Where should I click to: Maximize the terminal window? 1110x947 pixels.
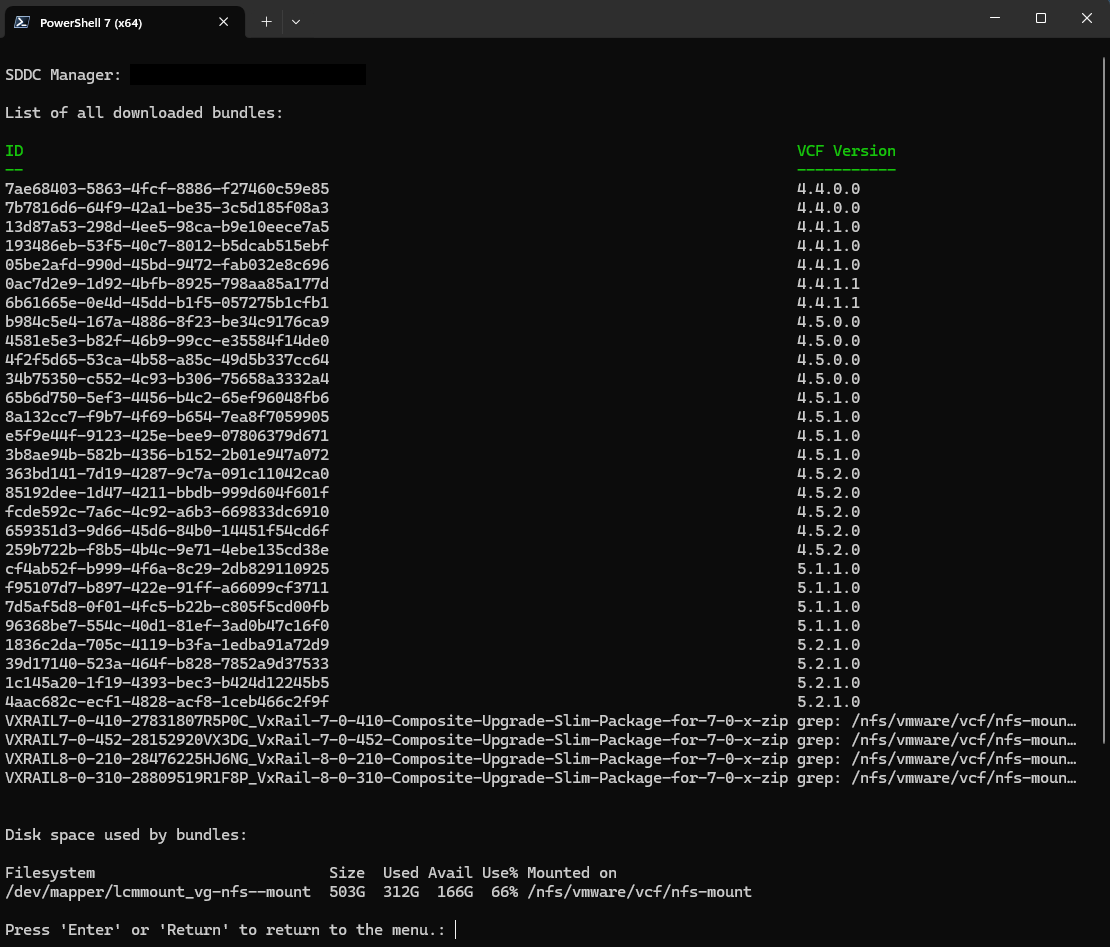[x=1041, y=18]
